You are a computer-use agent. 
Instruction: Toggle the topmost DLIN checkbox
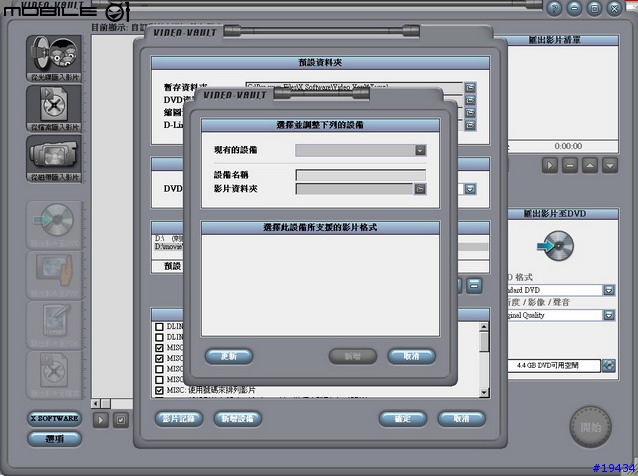pyautogui.click(x=160, y=327)
